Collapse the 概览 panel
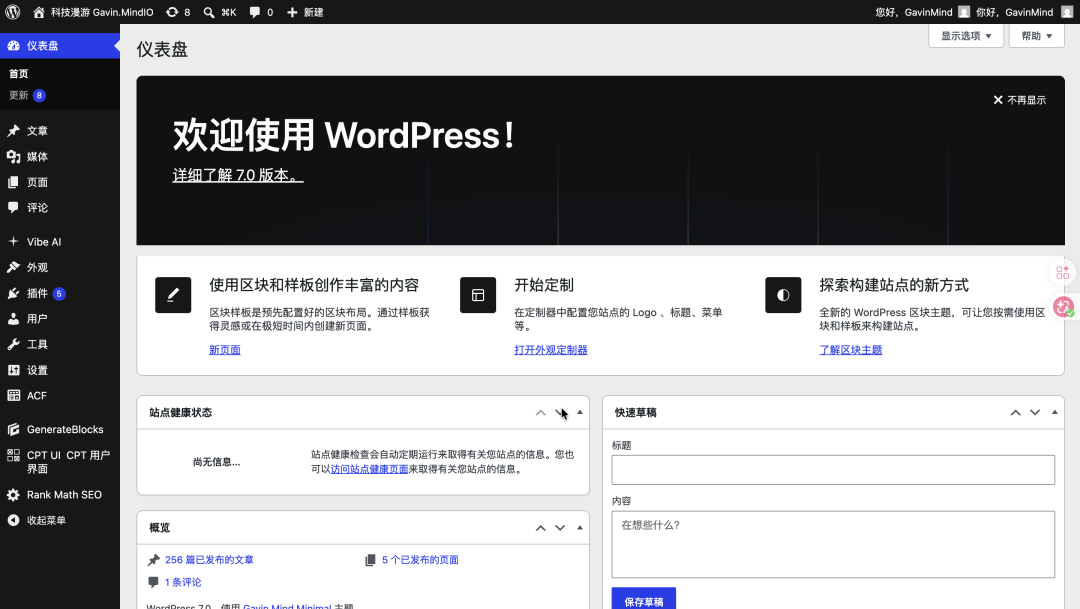Viewport: 1080px width, 609px height. click(x=579, y=528)
